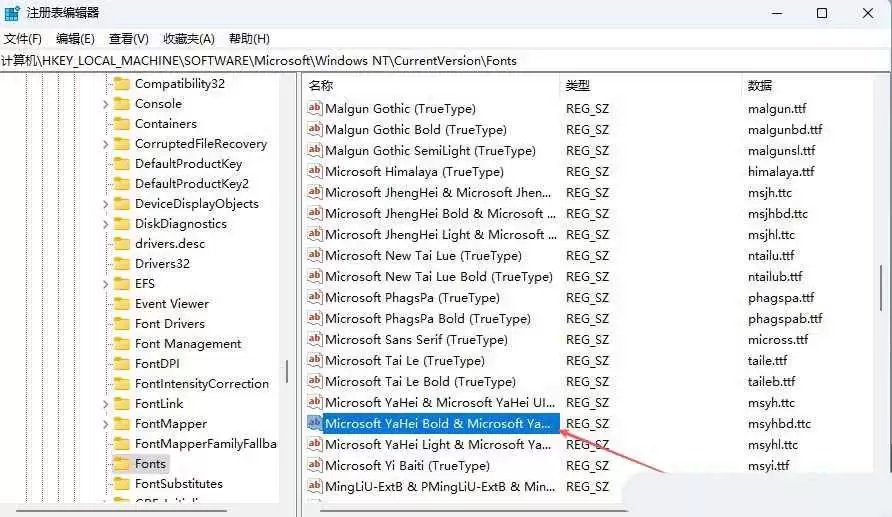Expand the DeviceDisplayObjects tree node
This screenshot has width=892, height=517.
point(105,204)
